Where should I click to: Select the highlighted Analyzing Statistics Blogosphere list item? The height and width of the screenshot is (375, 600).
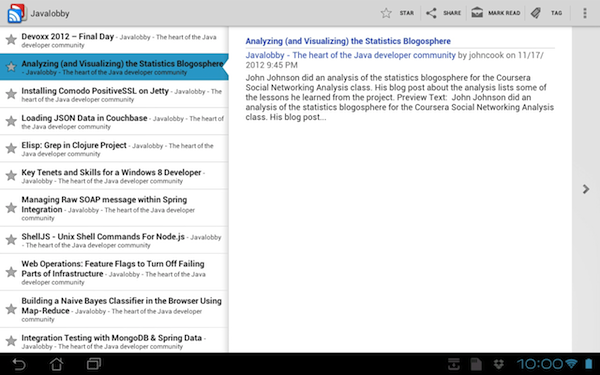click(114, 67)
